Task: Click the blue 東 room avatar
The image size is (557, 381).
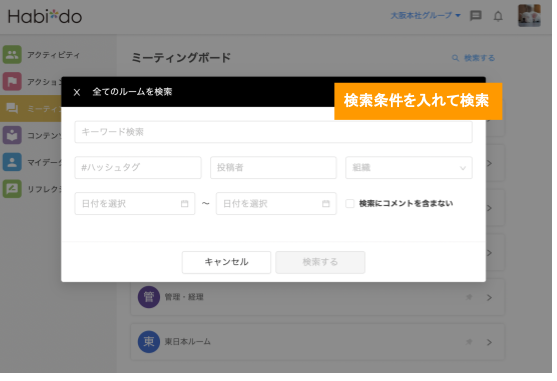Action: point(148,342)
